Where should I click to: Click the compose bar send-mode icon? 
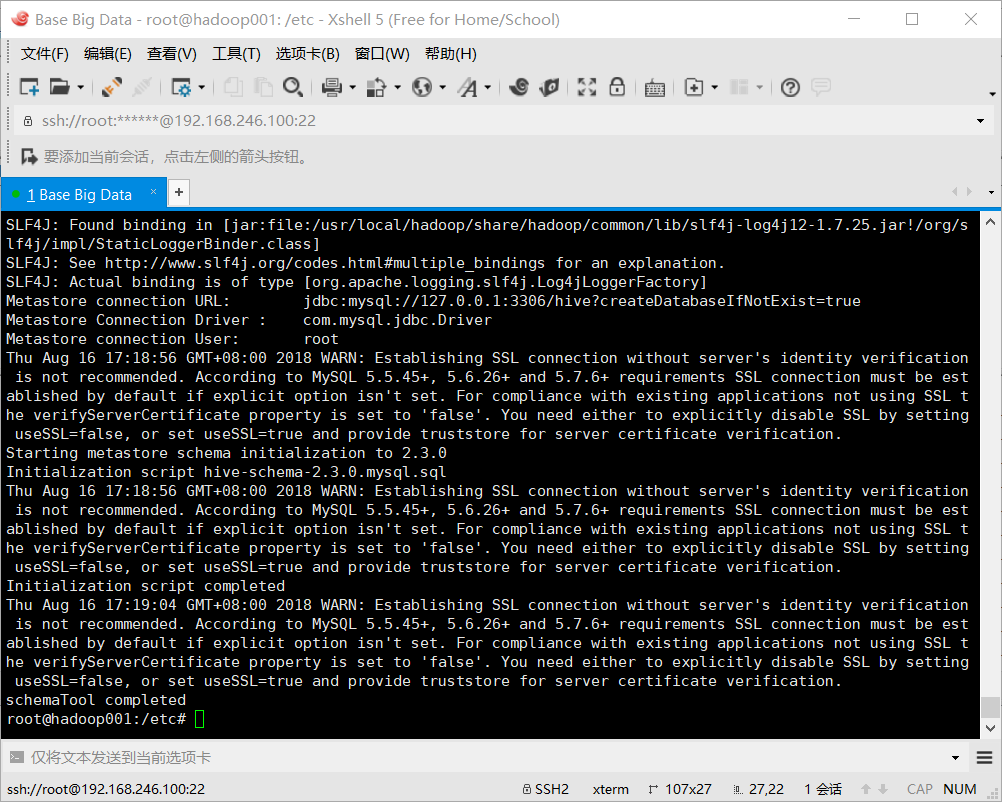tap(17, 757)
